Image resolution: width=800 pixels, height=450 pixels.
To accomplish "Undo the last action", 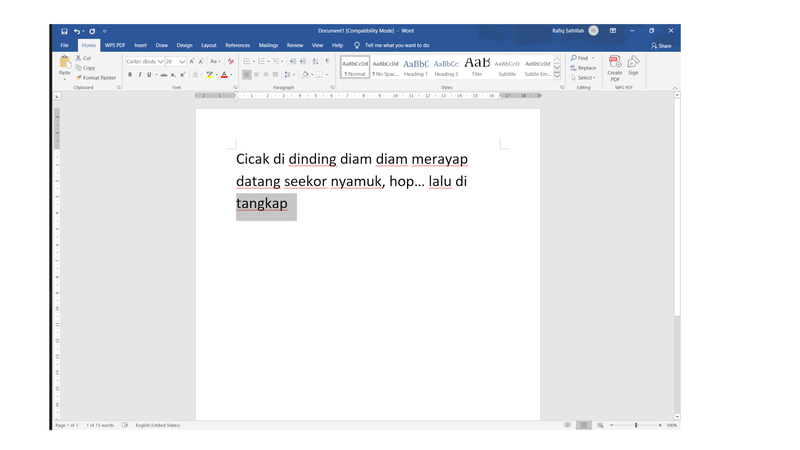I will [77, 31].
